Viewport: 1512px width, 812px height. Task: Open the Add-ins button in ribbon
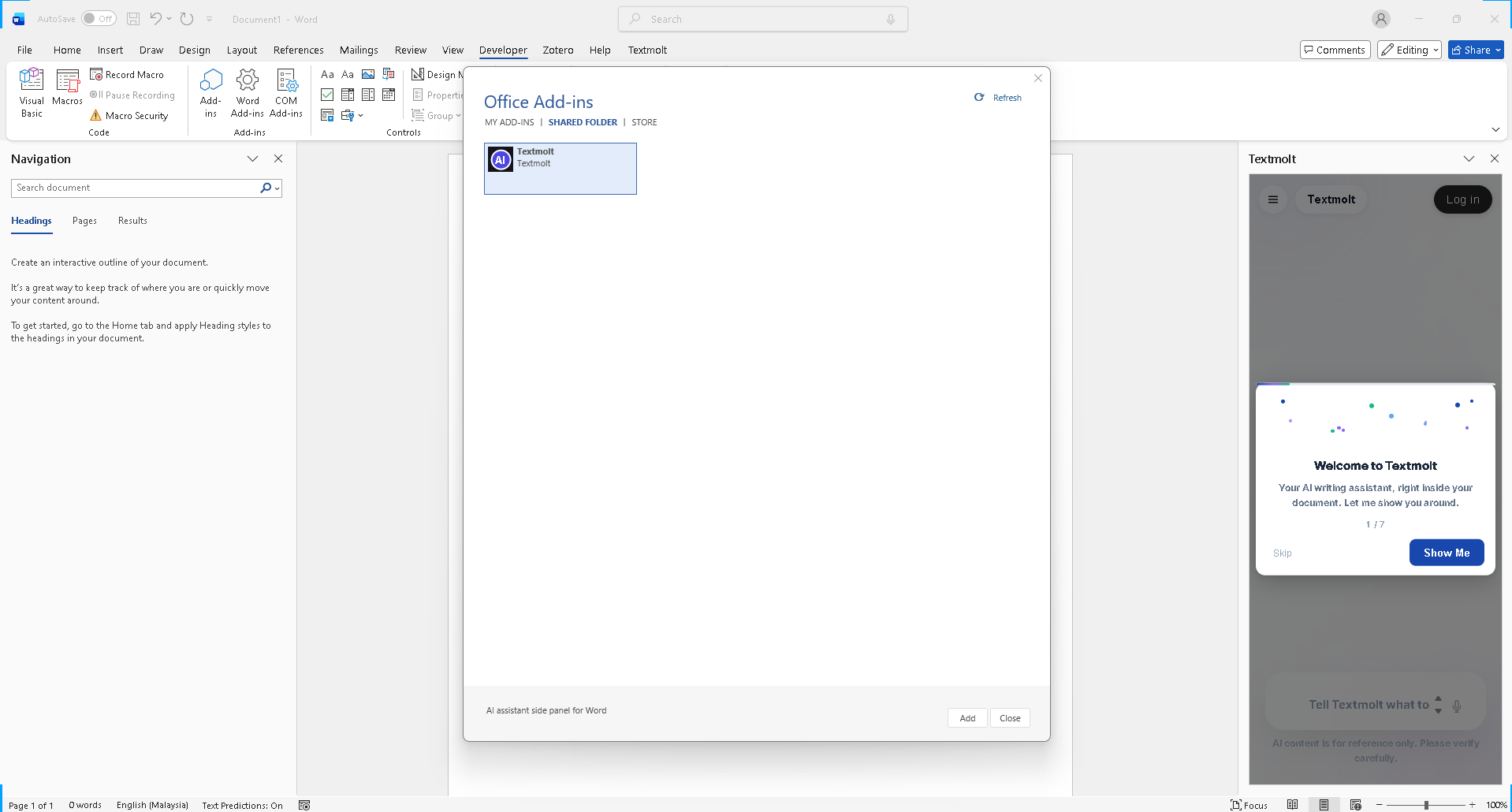[x=210, y=93]
